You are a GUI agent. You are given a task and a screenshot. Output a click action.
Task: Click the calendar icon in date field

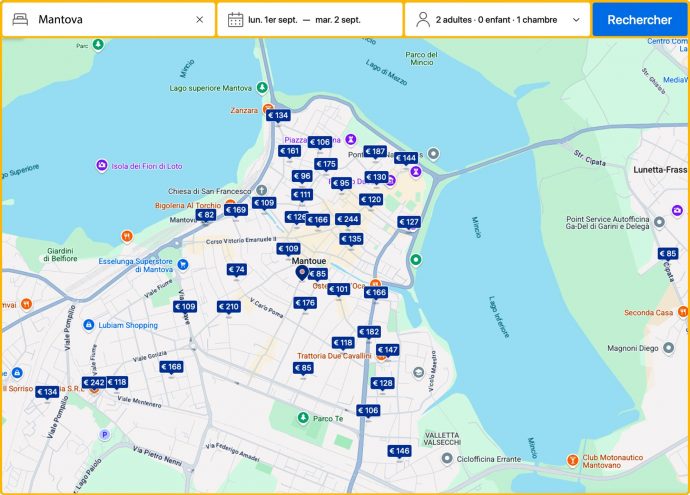click(x=236, y=19)
